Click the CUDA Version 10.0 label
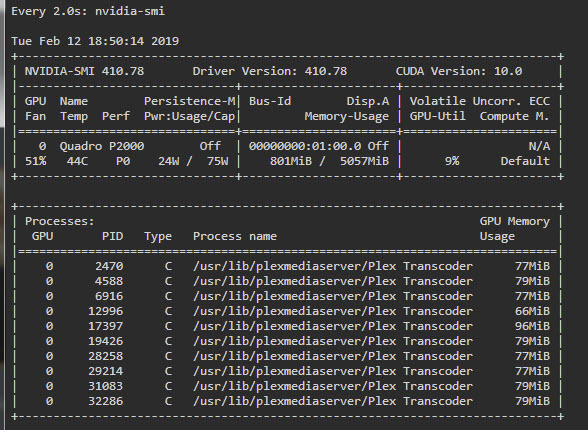Screen dimensions: 588x430 click(459, 71)
